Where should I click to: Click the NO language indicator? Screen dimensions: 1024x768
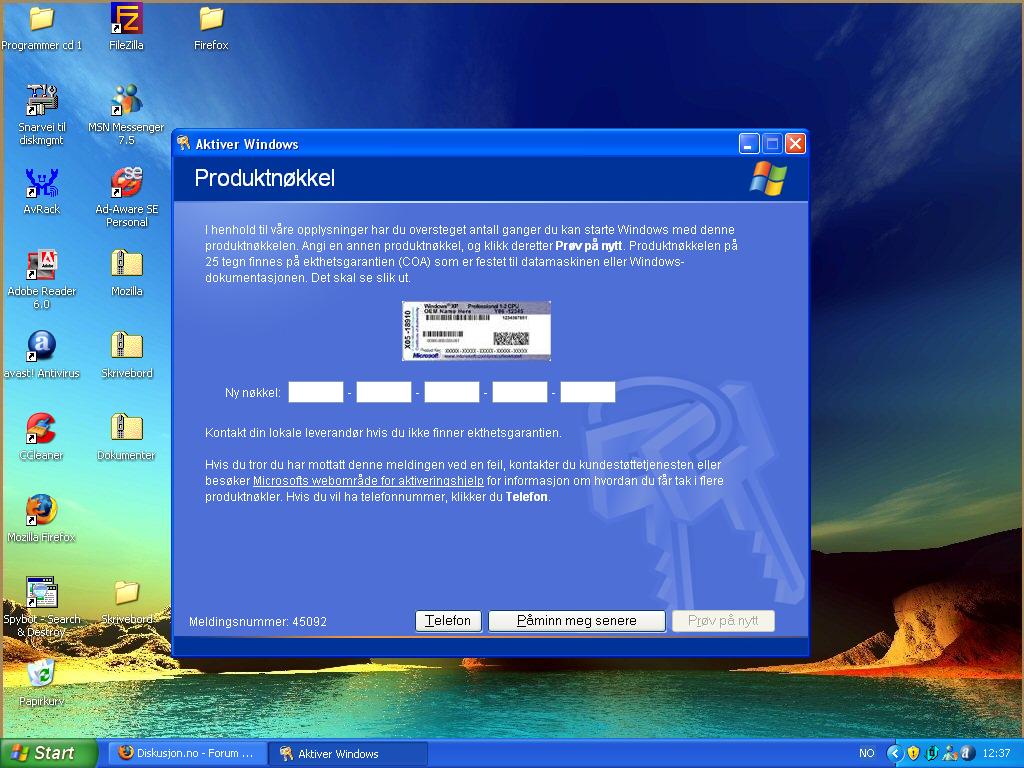tap(866, 753)
